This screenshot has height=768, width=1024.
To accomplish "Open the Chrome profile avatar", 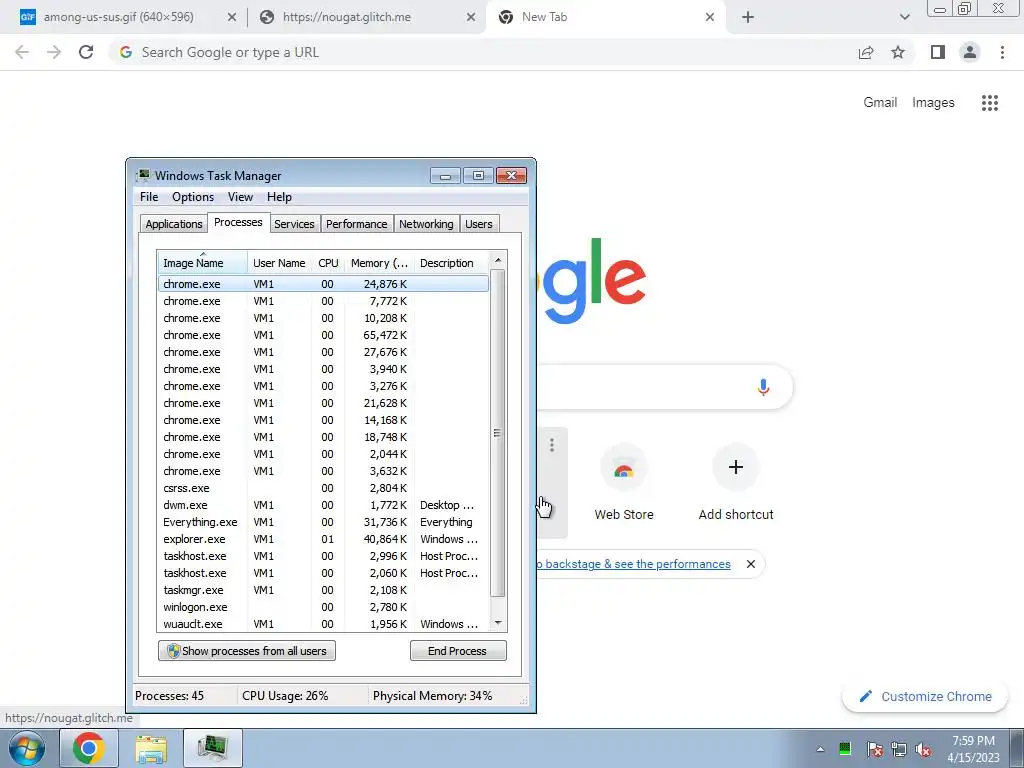I will click(970, 52).
